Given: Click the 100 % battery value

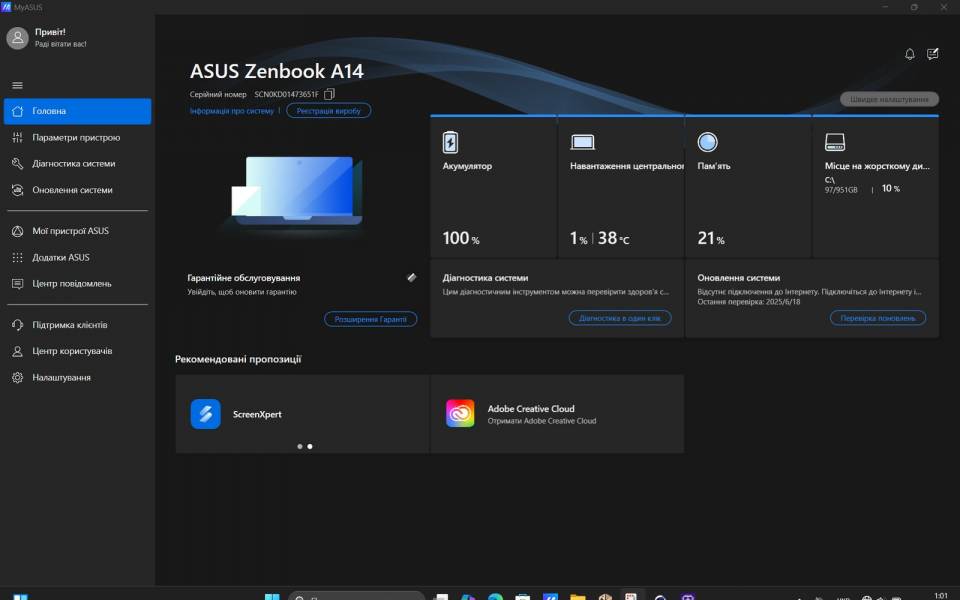Looking at the screenshot, I should [x=461, y=238].
